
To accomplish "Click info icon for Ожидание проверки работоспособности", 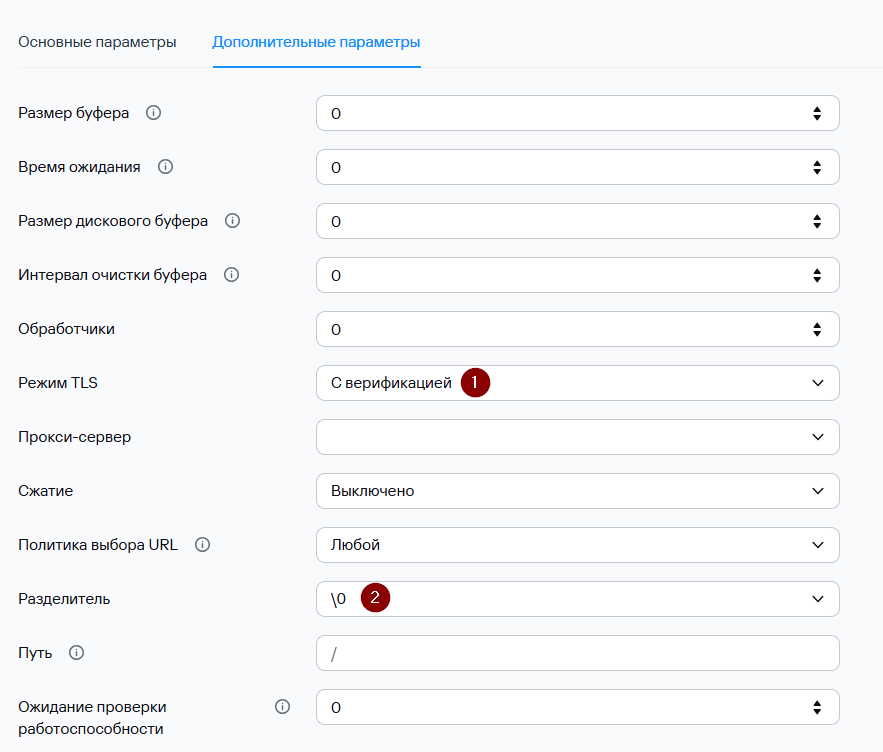I will (282, 707).
